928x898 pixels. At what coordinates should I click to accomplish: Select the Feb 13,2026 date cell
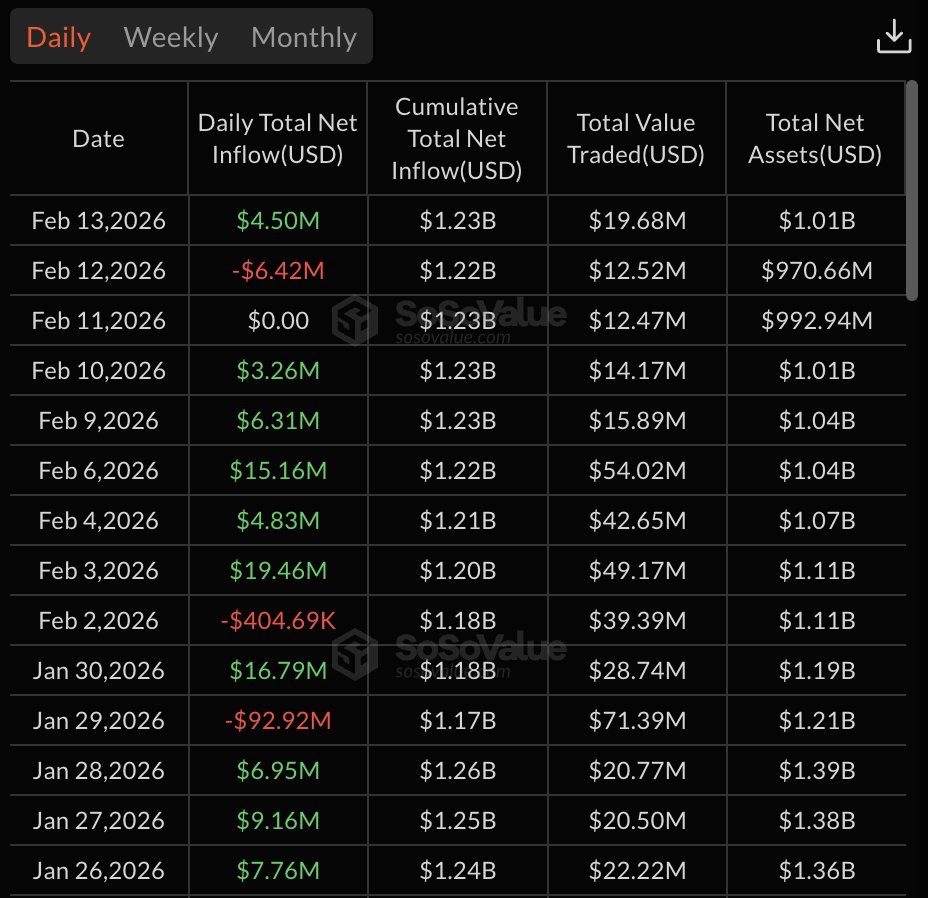99,220
